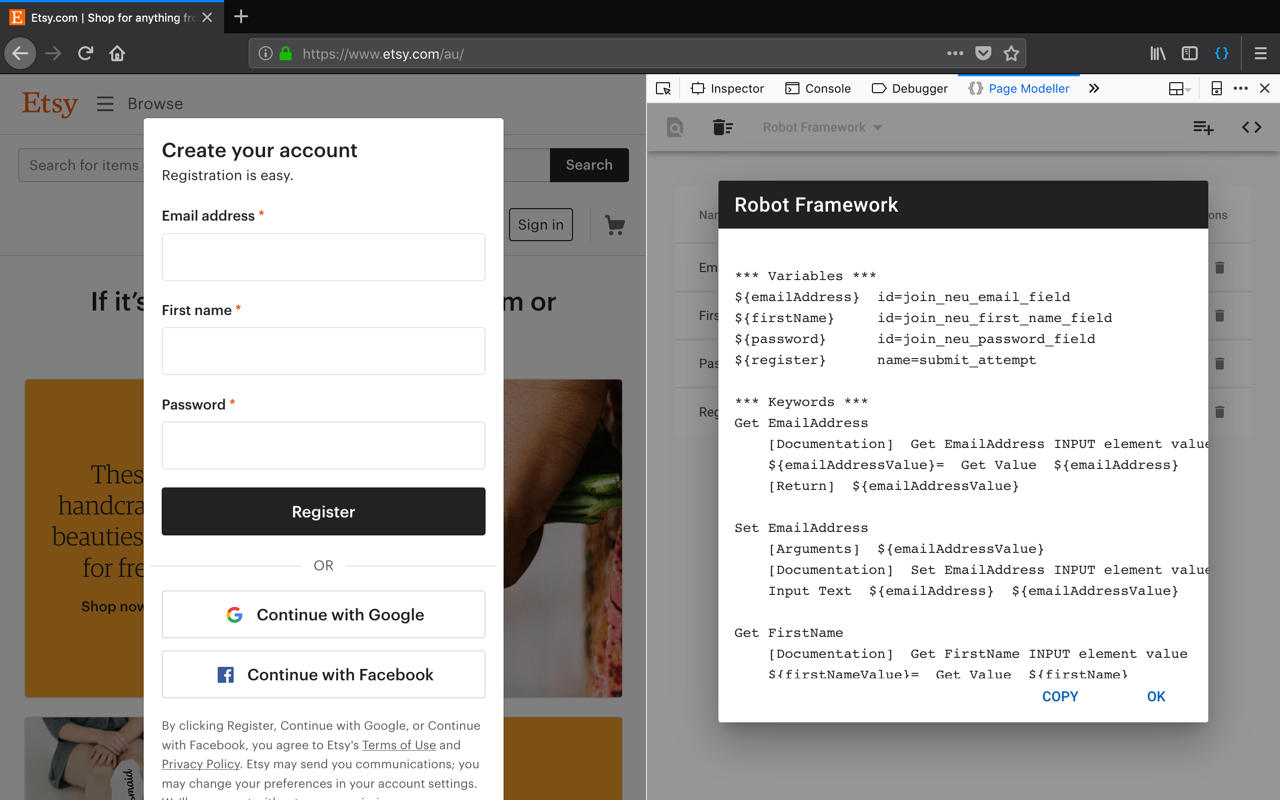
Task: Toggle responsive design mode icon
Action: tap(1216, 88)
